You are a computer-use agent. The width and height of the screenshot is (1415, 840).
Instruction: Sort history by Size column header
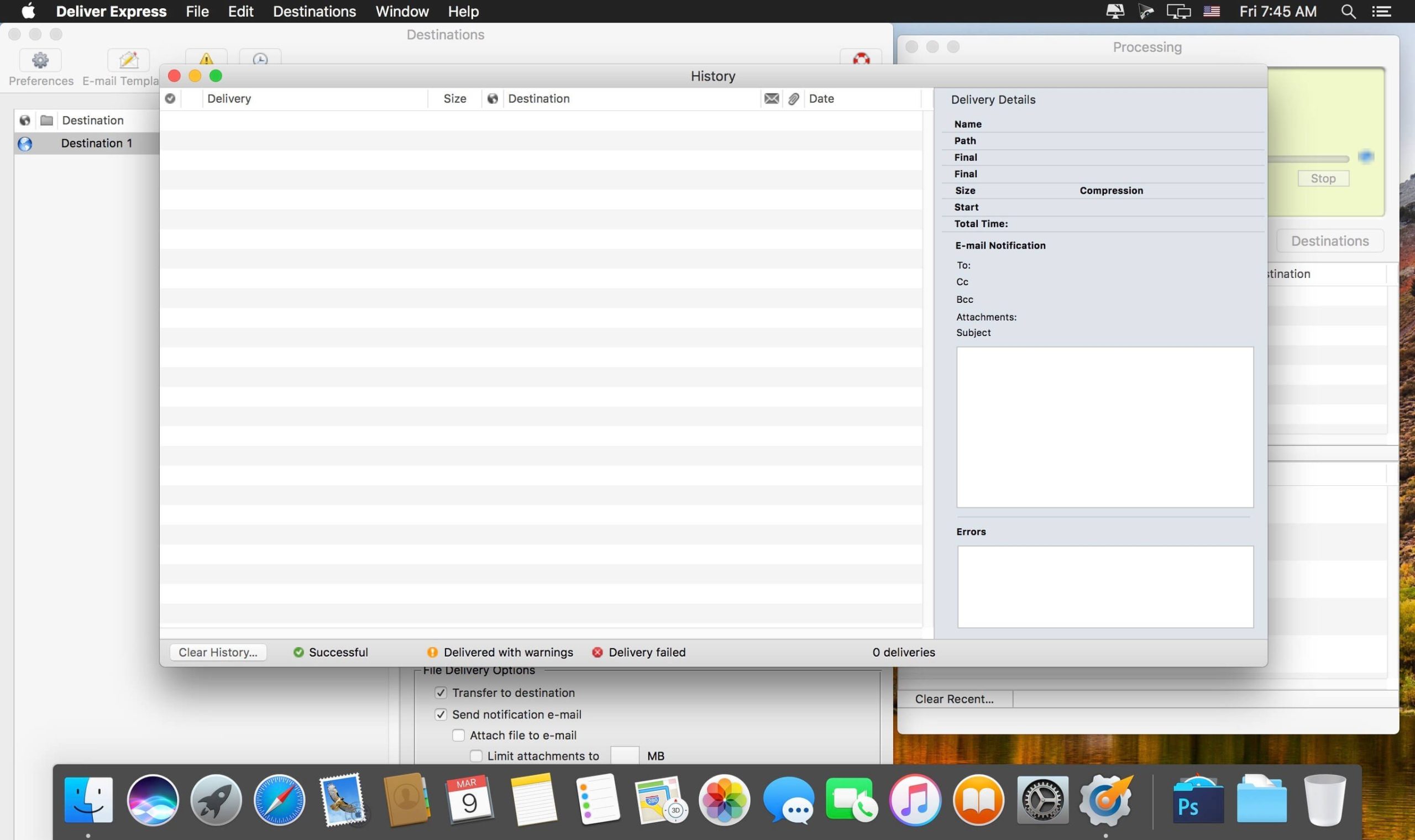coord(454,98)
